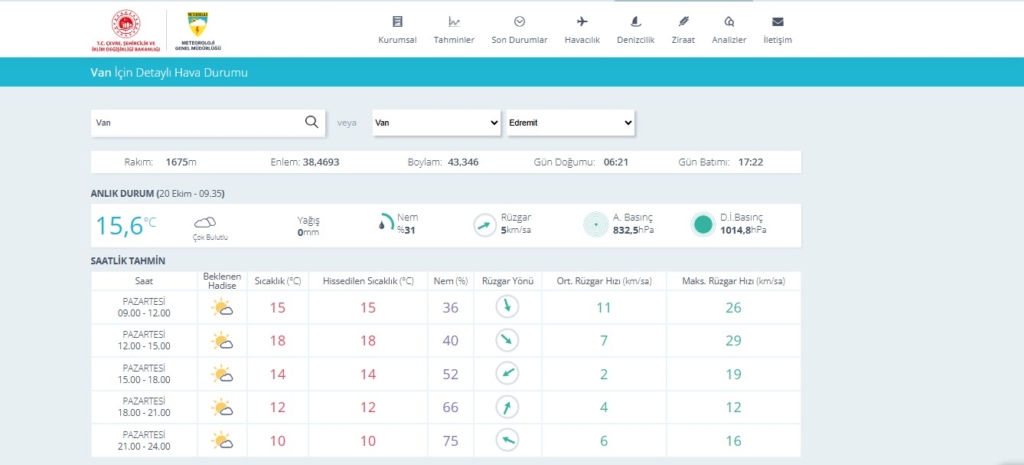1024x465 pixels.
Task: Expand the Van province dropdown
Action: click(436, 122)
